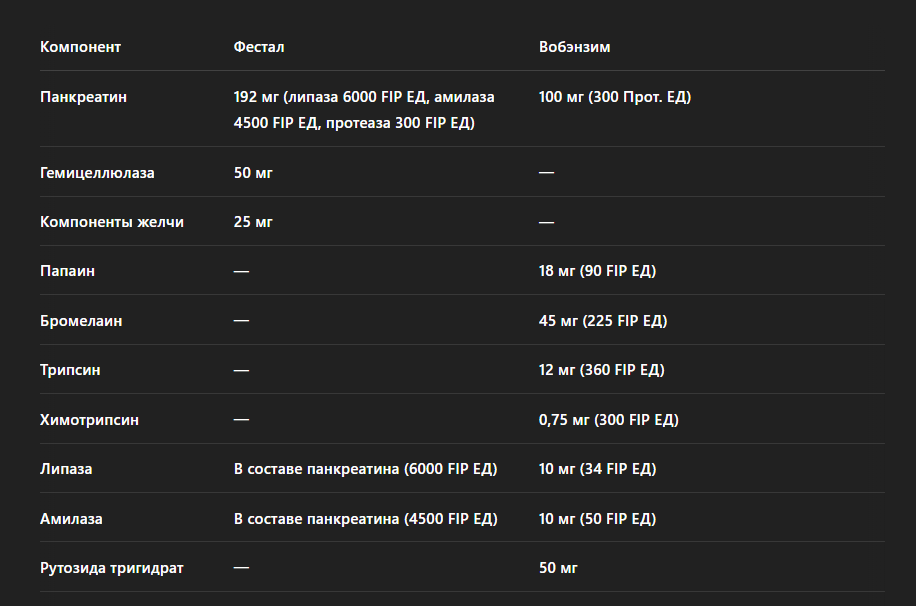
Task: Click the 192 мг липаза Фестал cell
Action: (x=364, y=110)
